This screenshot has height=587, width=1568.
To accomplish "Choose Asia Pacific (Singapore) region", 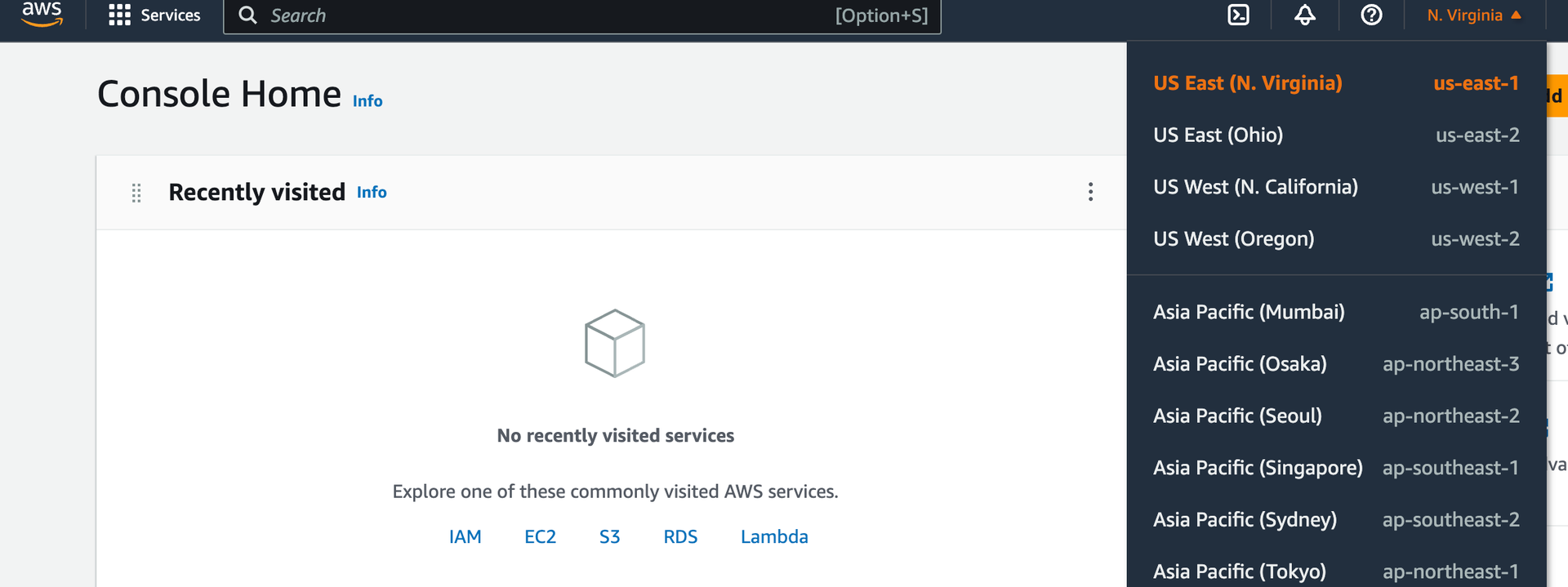I will click(x=1335, y=468).
